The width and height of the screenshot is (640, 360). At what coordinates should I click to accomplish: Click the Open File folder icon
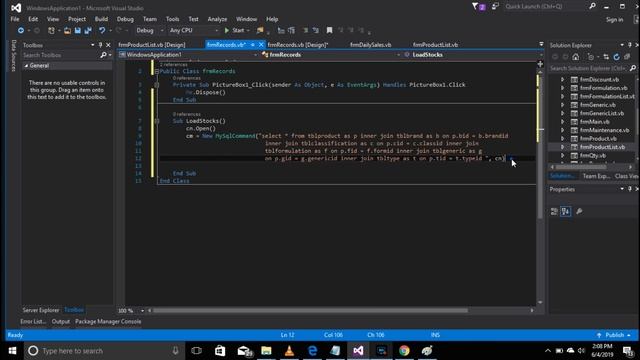tap(67, 31)
